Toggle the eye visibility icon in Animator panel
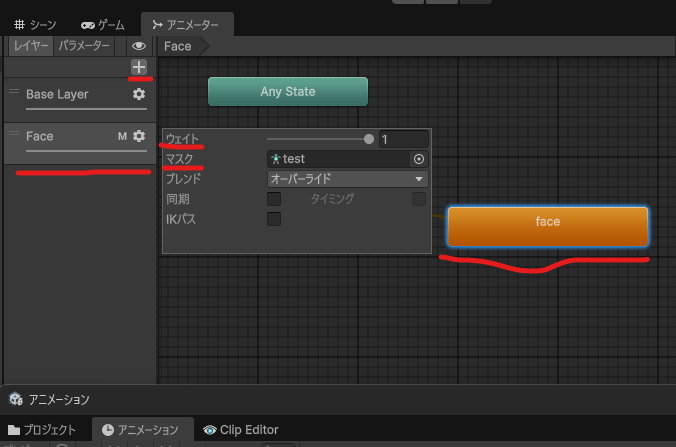The image size is (676, 447). click(139, 46)
